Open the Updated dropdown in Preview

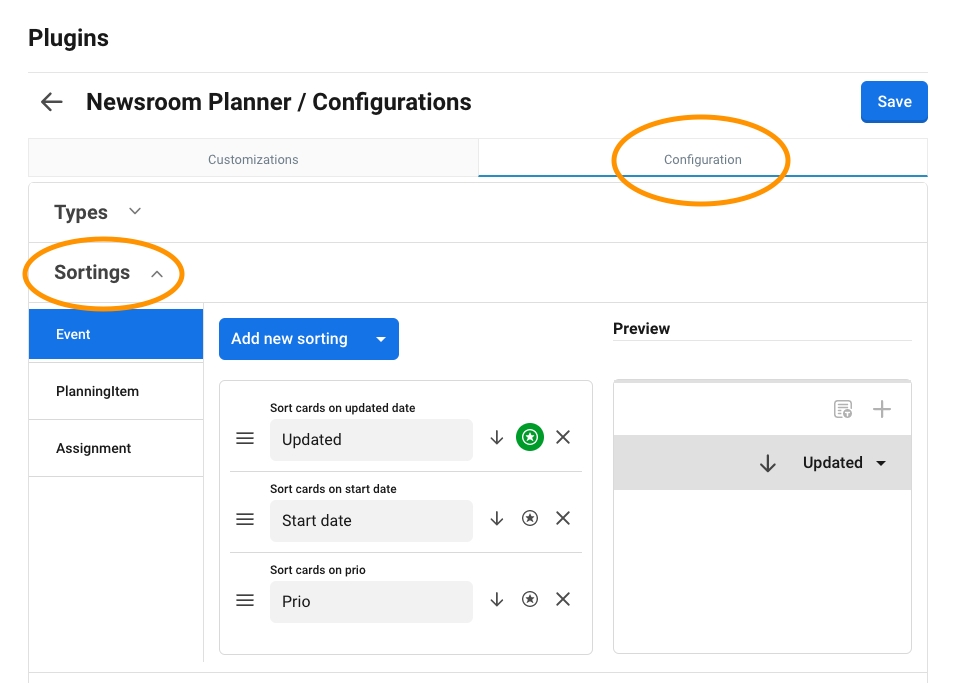point(844,463)
